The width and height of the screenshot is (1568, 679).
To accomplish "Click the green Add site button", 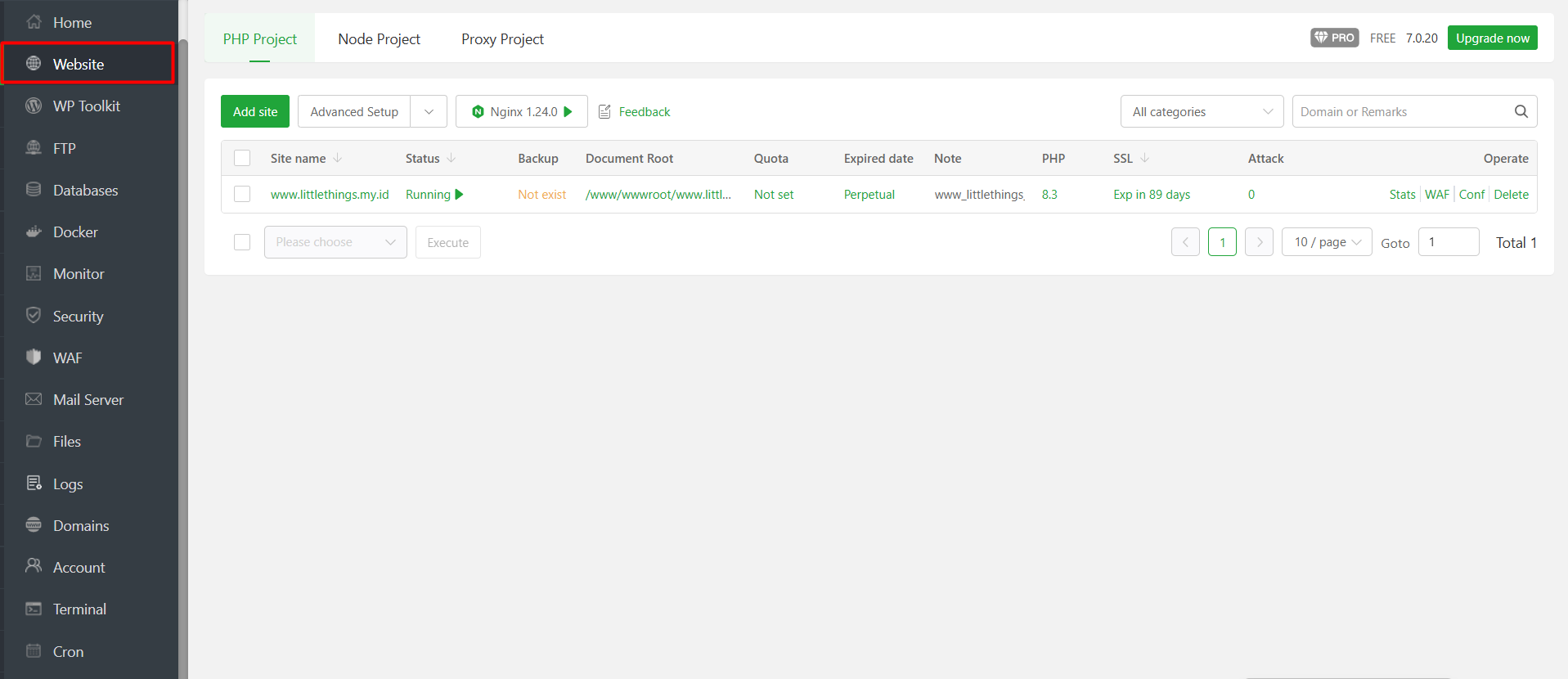I will coord(255,111).
